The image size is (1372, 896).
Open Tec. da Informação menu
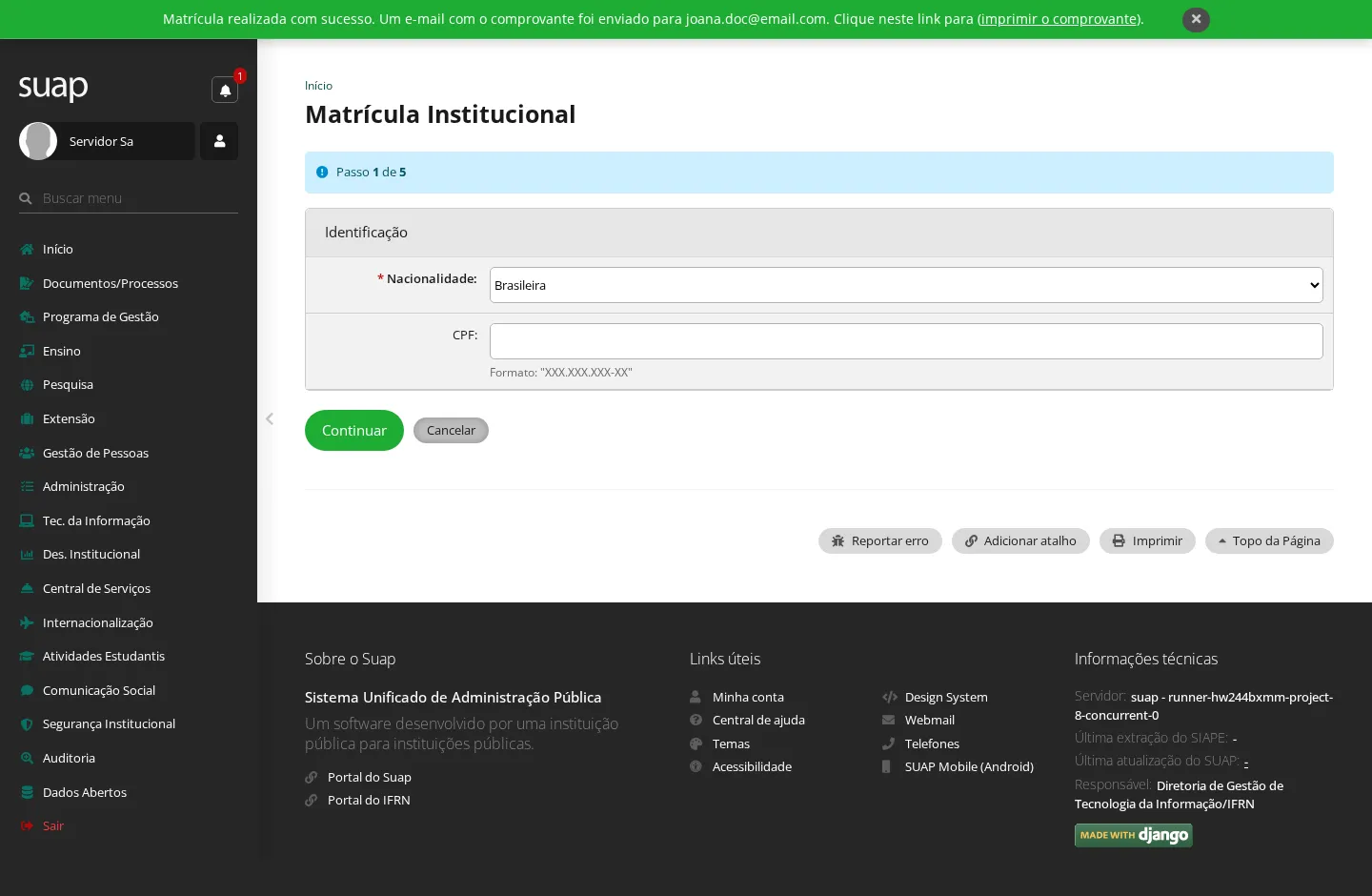pos(129,520)
